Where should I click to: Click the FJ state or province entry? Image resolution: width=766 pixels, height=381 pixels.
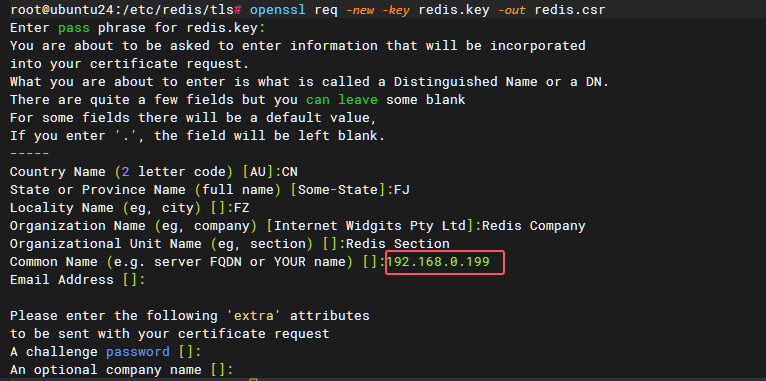[402, 190]
